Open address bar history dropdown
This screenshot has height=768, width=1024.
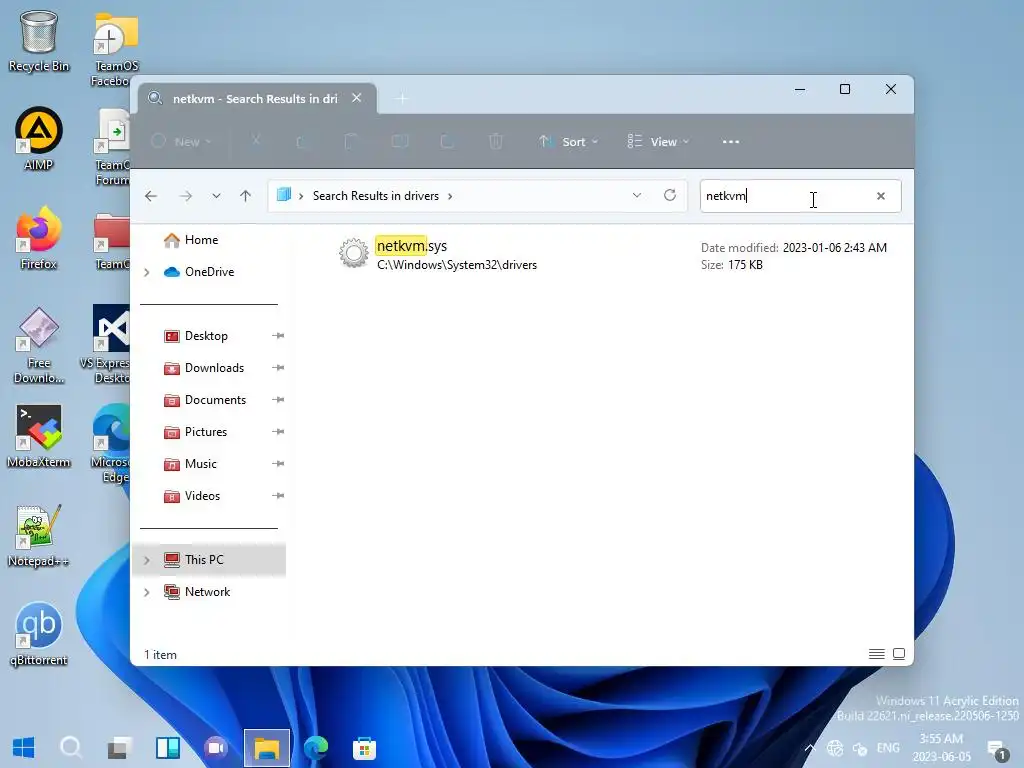coord(637,195)
